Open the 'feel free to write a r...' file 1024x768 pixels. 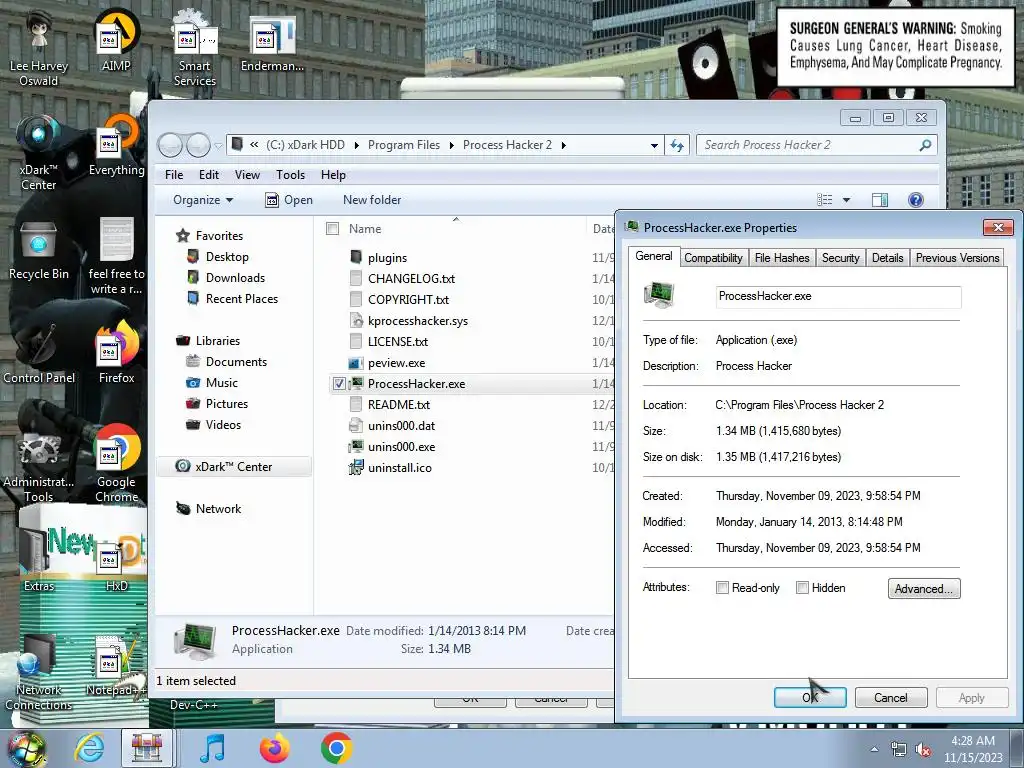[x=116, y=256]
